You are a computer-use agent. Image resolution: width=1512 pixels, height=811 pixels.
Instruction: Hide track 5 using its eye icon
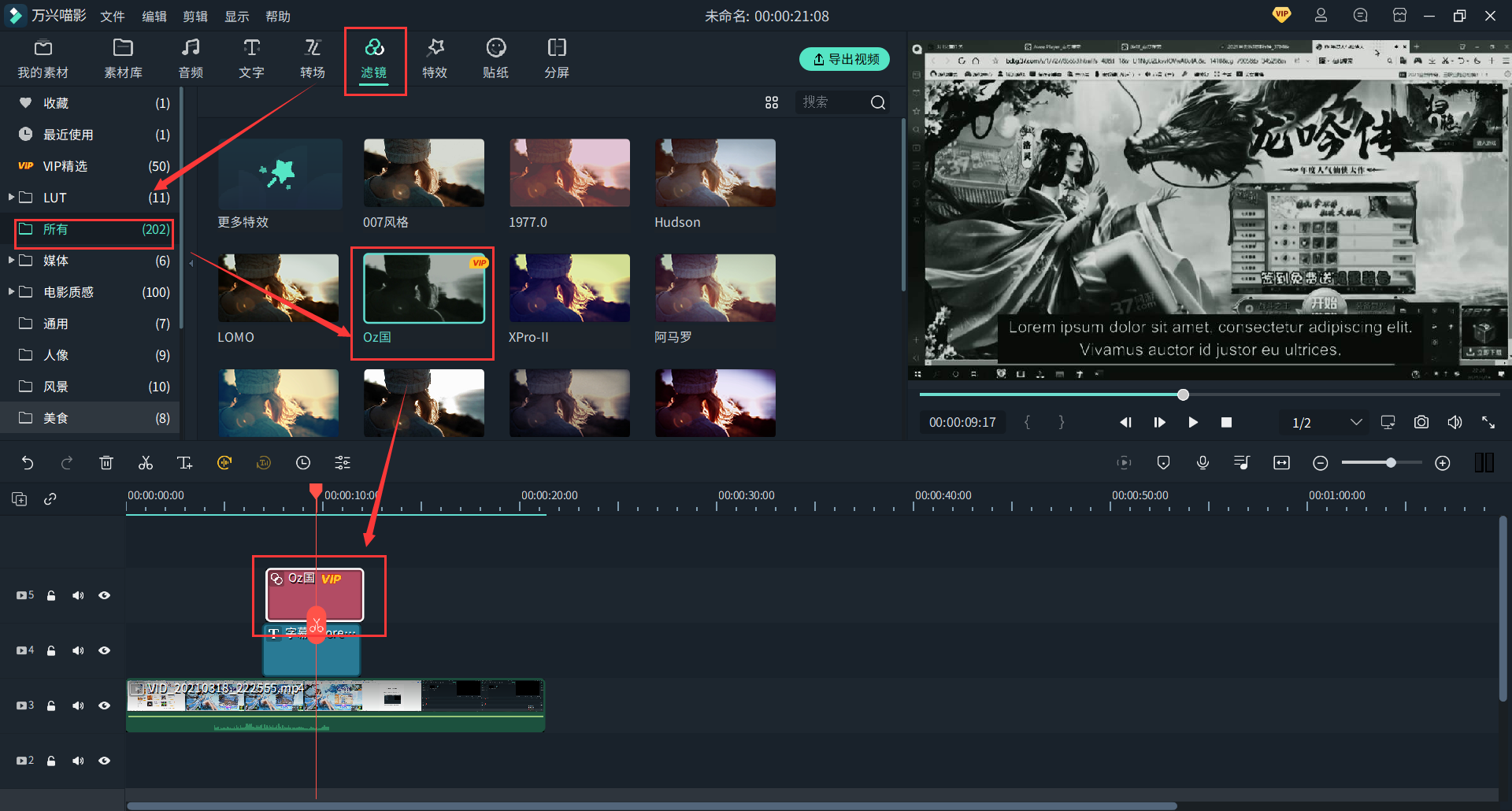104,596
